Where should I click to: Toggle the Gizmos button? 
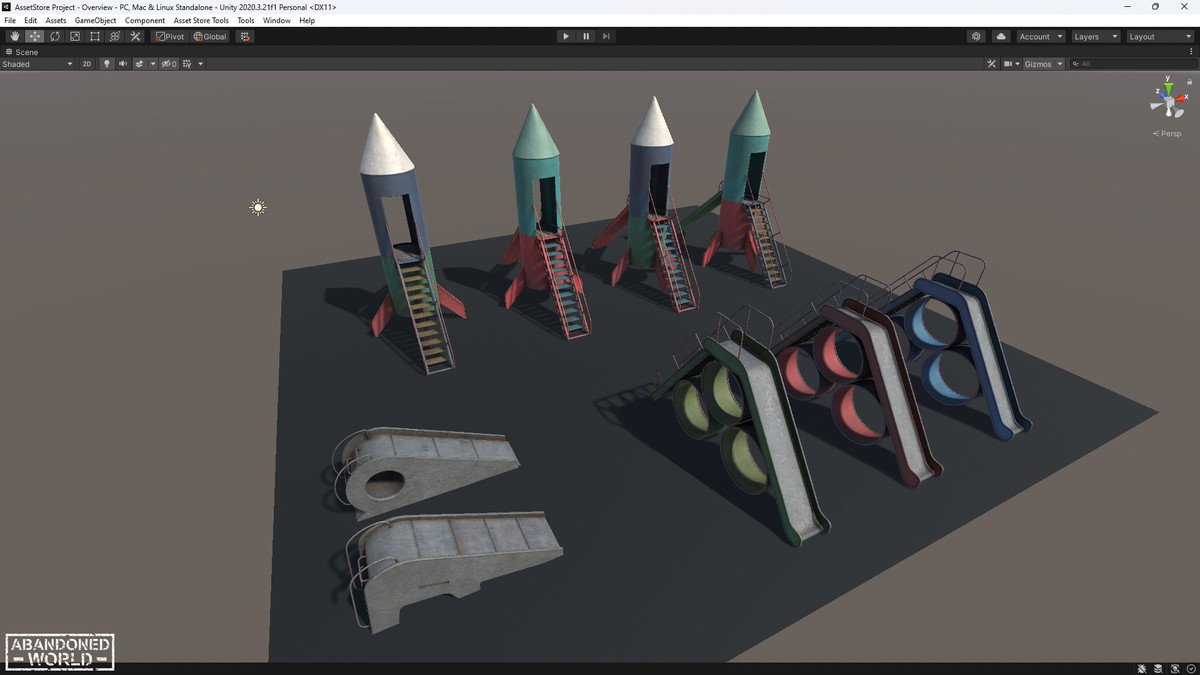click(x=1038, y=64)
